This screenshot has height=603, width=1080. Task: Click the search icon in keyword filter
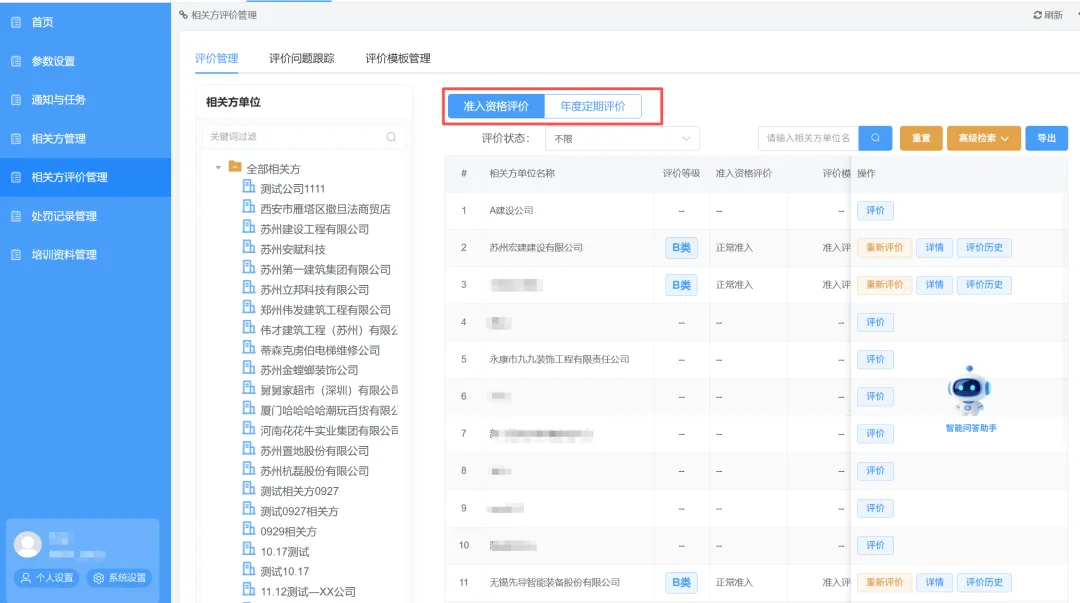[391, 136]
